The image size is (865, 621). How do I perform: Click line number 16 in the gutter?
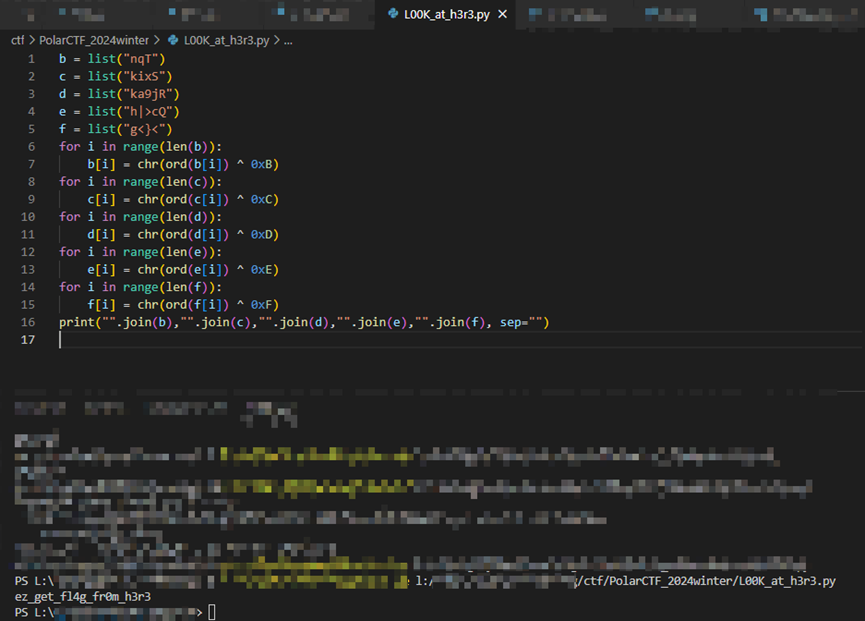pos(28,322)
